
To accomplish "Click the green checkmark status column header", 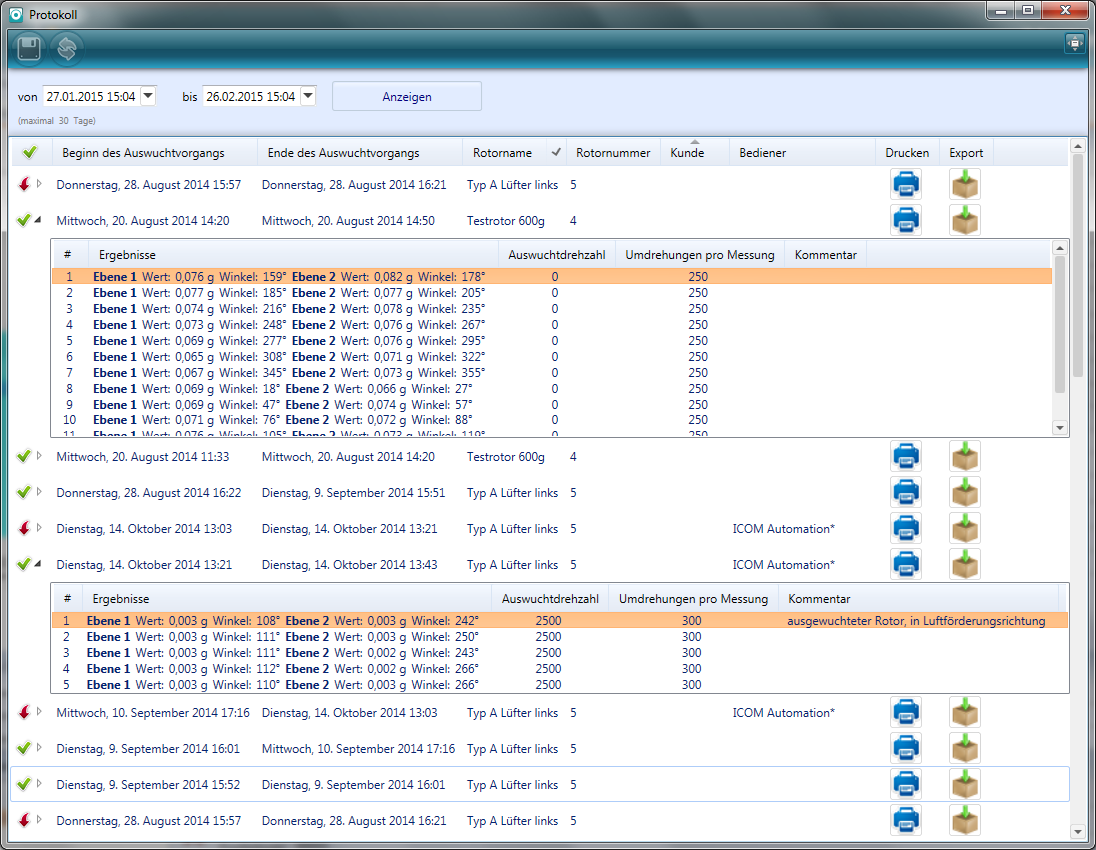I will pos(29,152).
